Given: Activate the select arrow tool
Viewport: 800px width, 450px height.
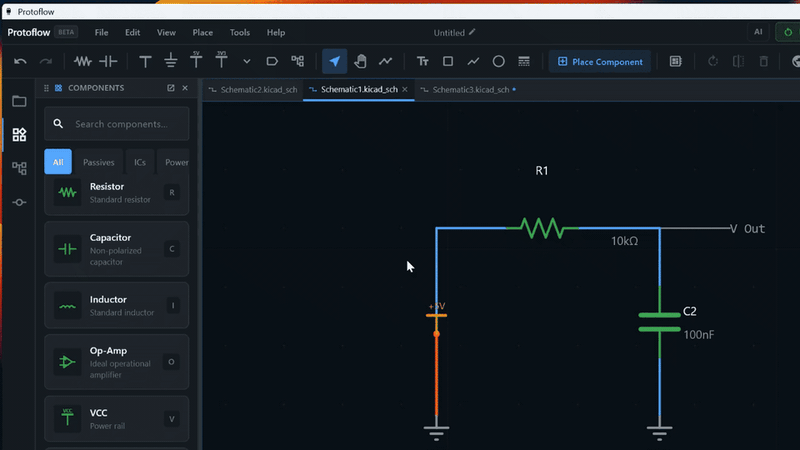Looking at the screenshot, I should 335,62.
